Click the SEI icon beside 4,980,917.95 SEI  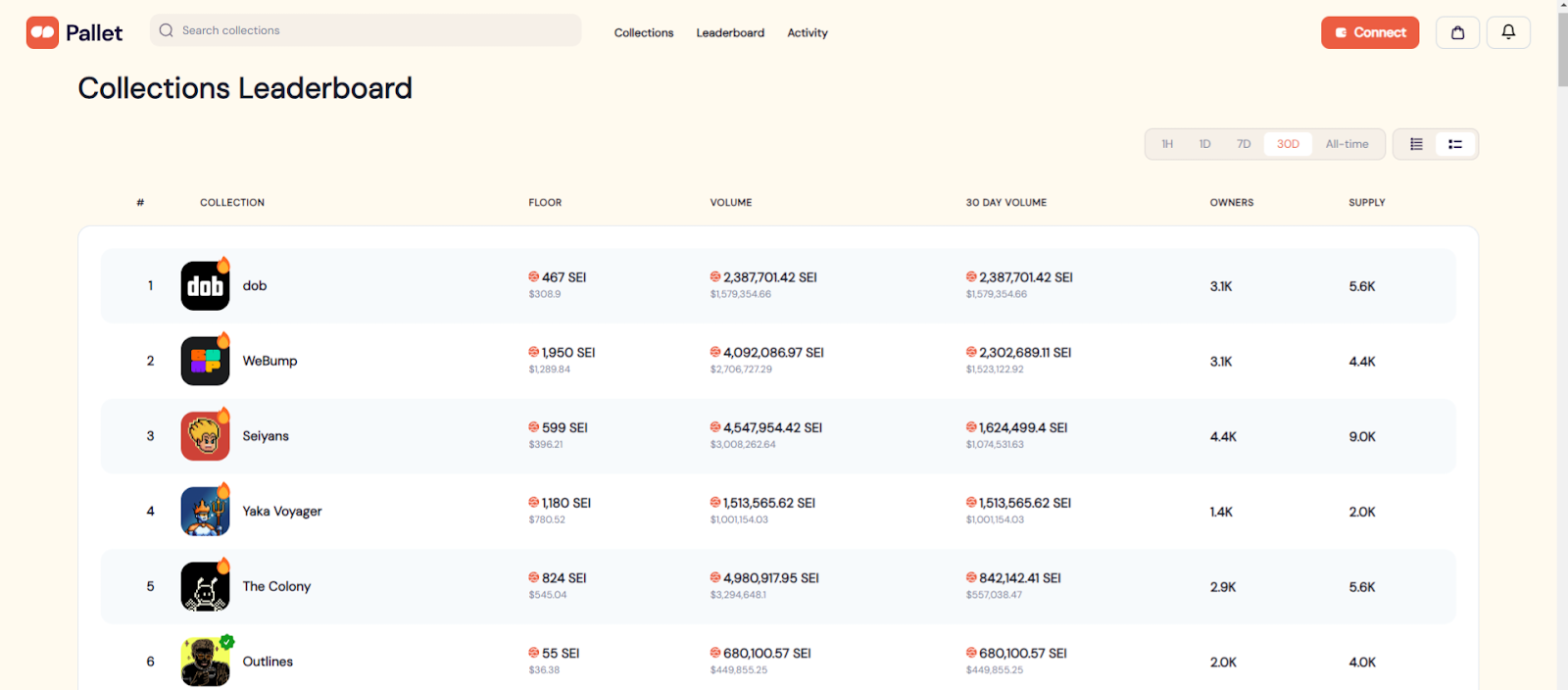pyautogui.click(x=715, y=577)
